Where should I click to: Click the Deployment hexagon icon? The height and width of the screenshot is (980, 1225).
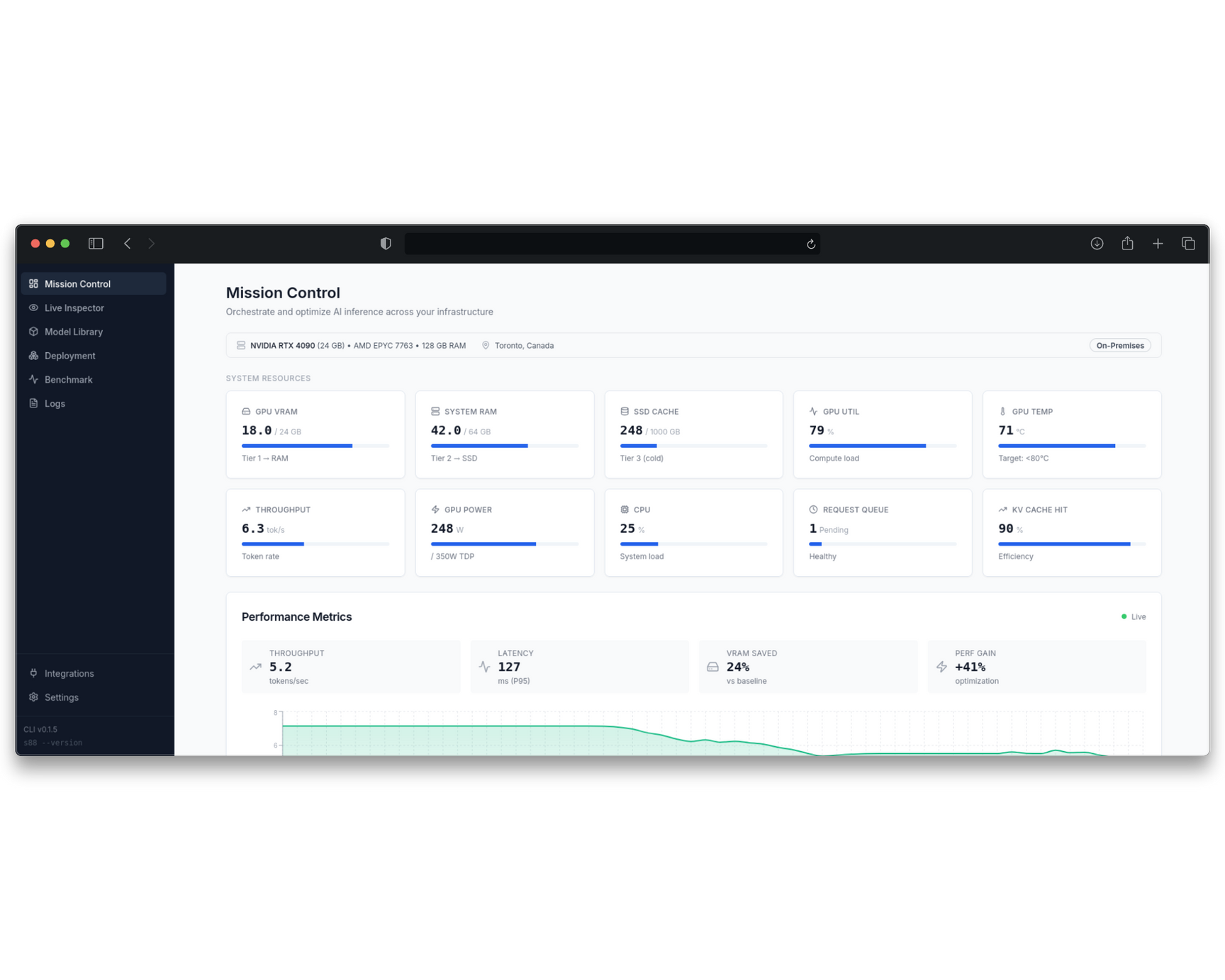tap(33, 355)
